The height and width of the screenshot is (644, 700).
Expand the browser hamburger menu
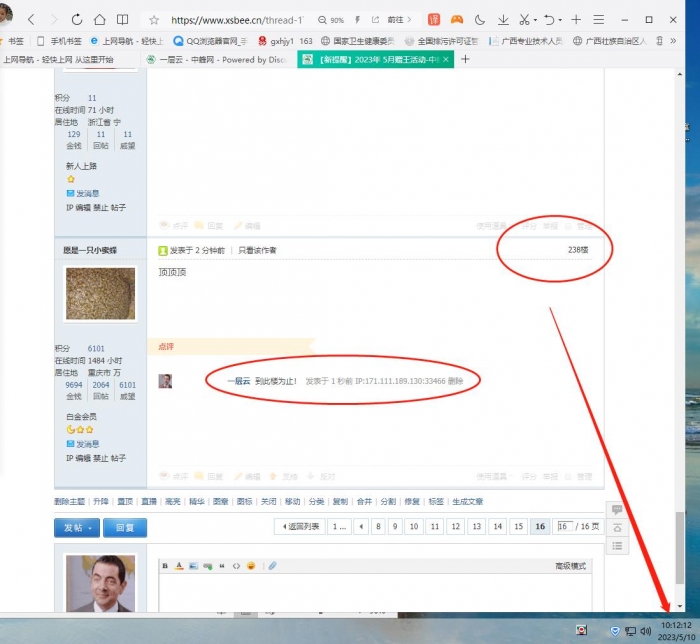(x=598, y=19)
